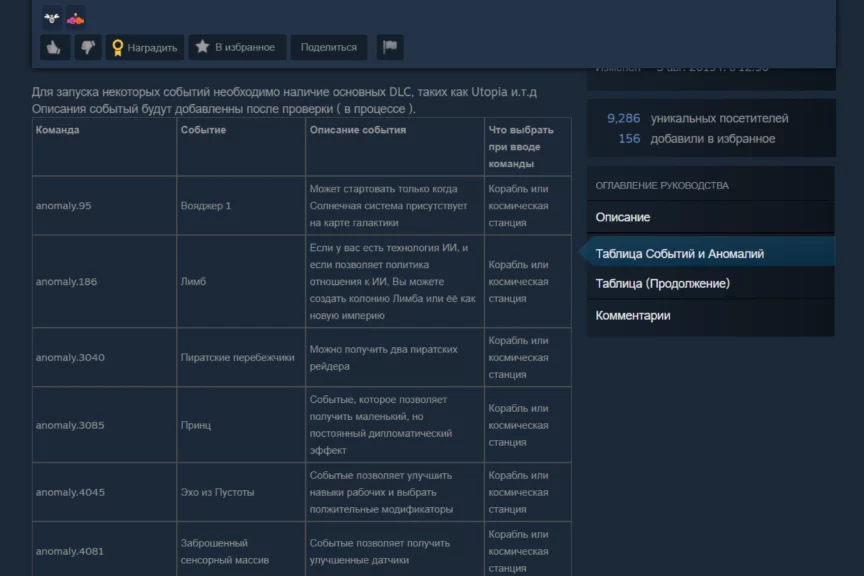Image resolution: width=864 pixels, height=576 pixels.
Task: Click the anomaly.95 command cell
Action: click(64, 206)
